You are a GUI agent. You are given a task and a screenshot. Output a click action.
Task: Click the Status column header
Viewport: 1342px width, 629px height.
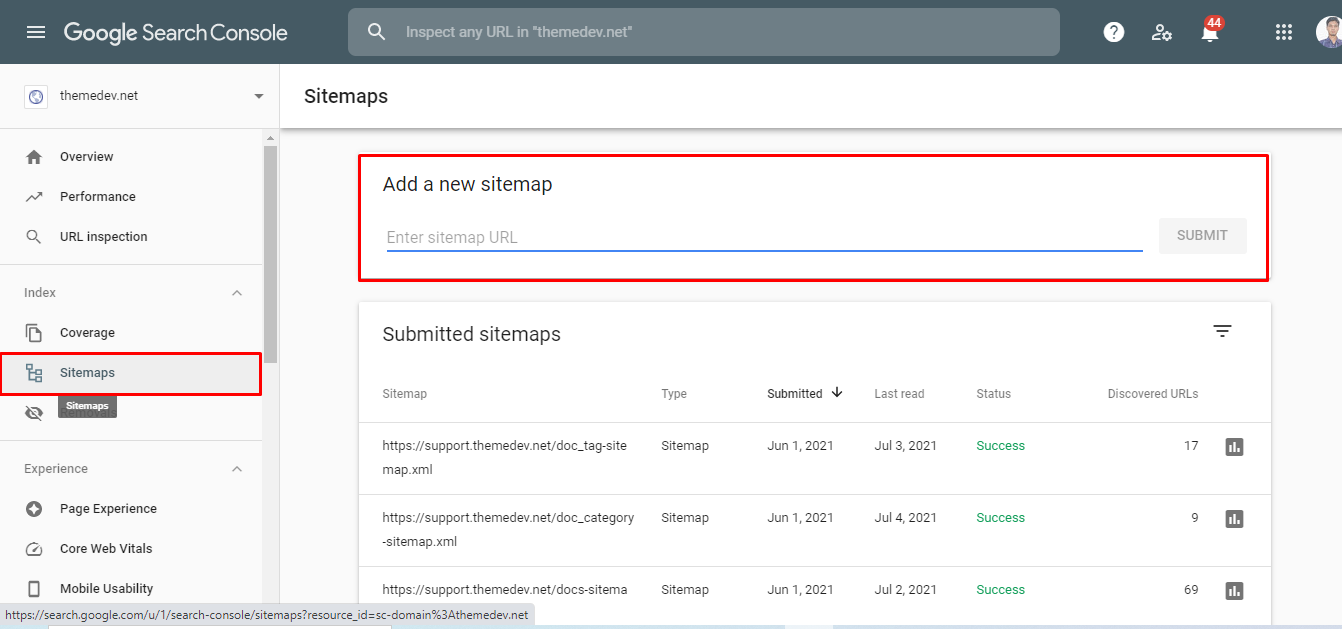pyautogui.click(x=994, y=394)
